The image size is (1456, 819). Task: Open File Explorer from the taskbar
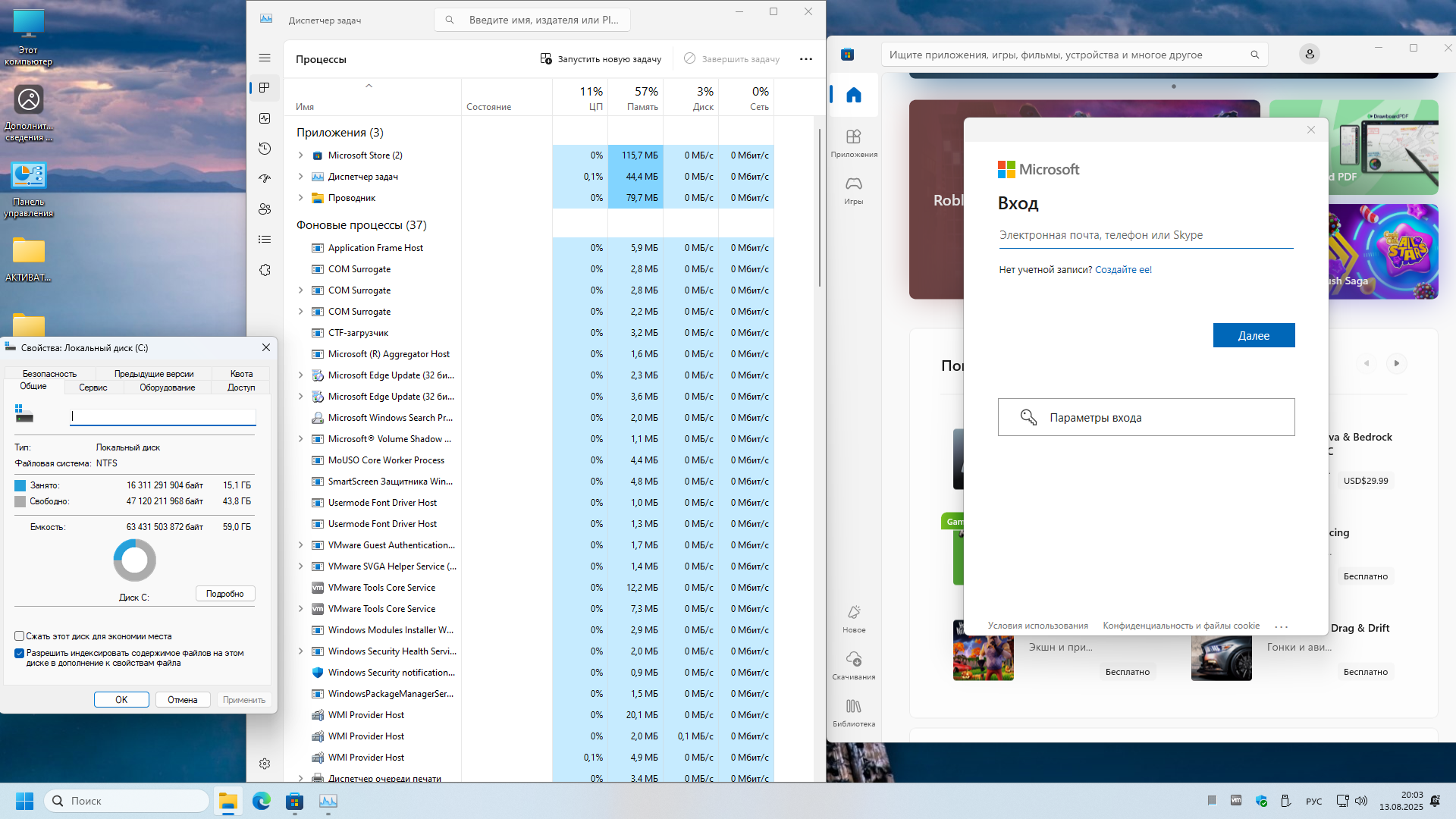point(228,801)
